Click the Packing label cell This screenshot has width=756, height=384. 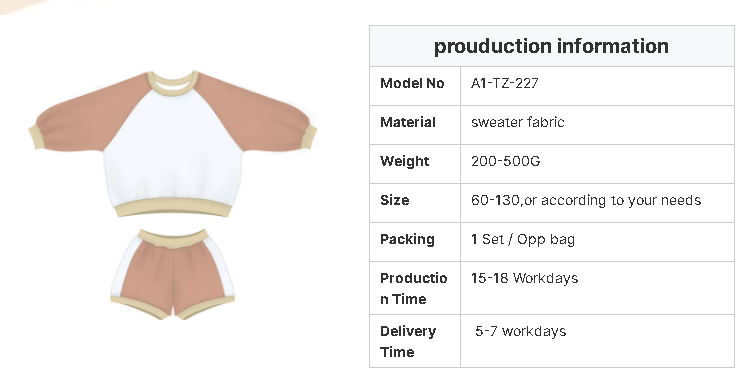pyautogui.click(x=415, y=242)
